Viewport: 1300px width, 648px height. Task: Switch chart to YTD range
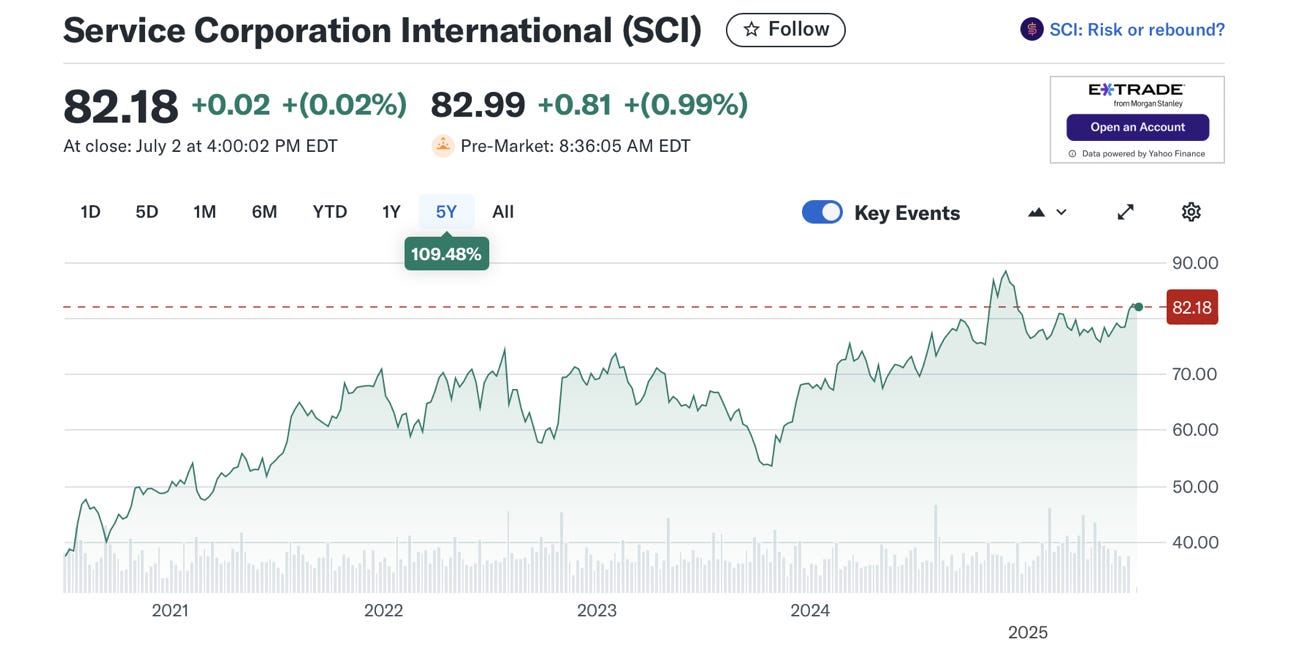point(329,212)
